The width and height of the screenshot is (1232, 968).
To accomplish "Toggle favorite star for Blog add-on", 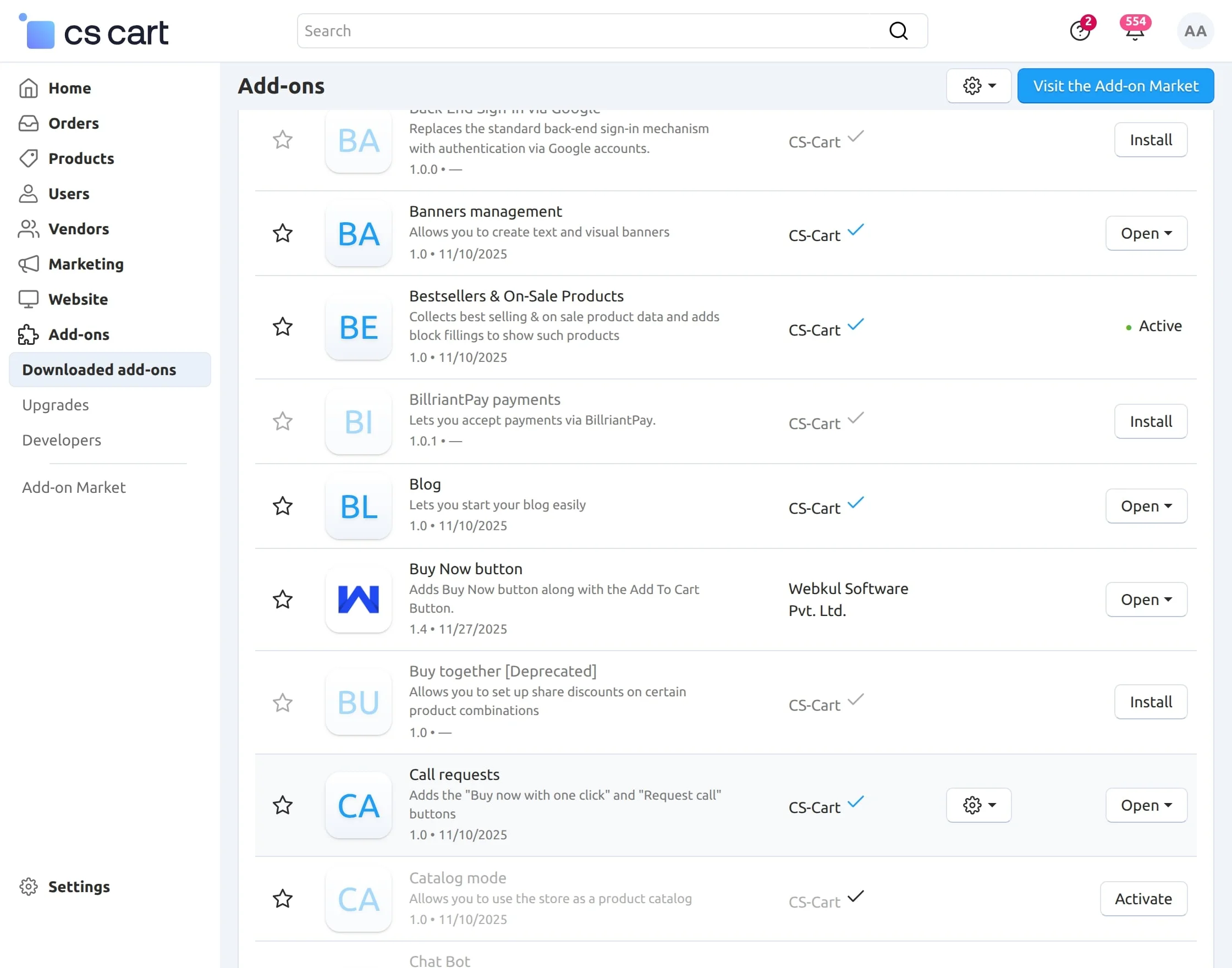I will 282,506.
